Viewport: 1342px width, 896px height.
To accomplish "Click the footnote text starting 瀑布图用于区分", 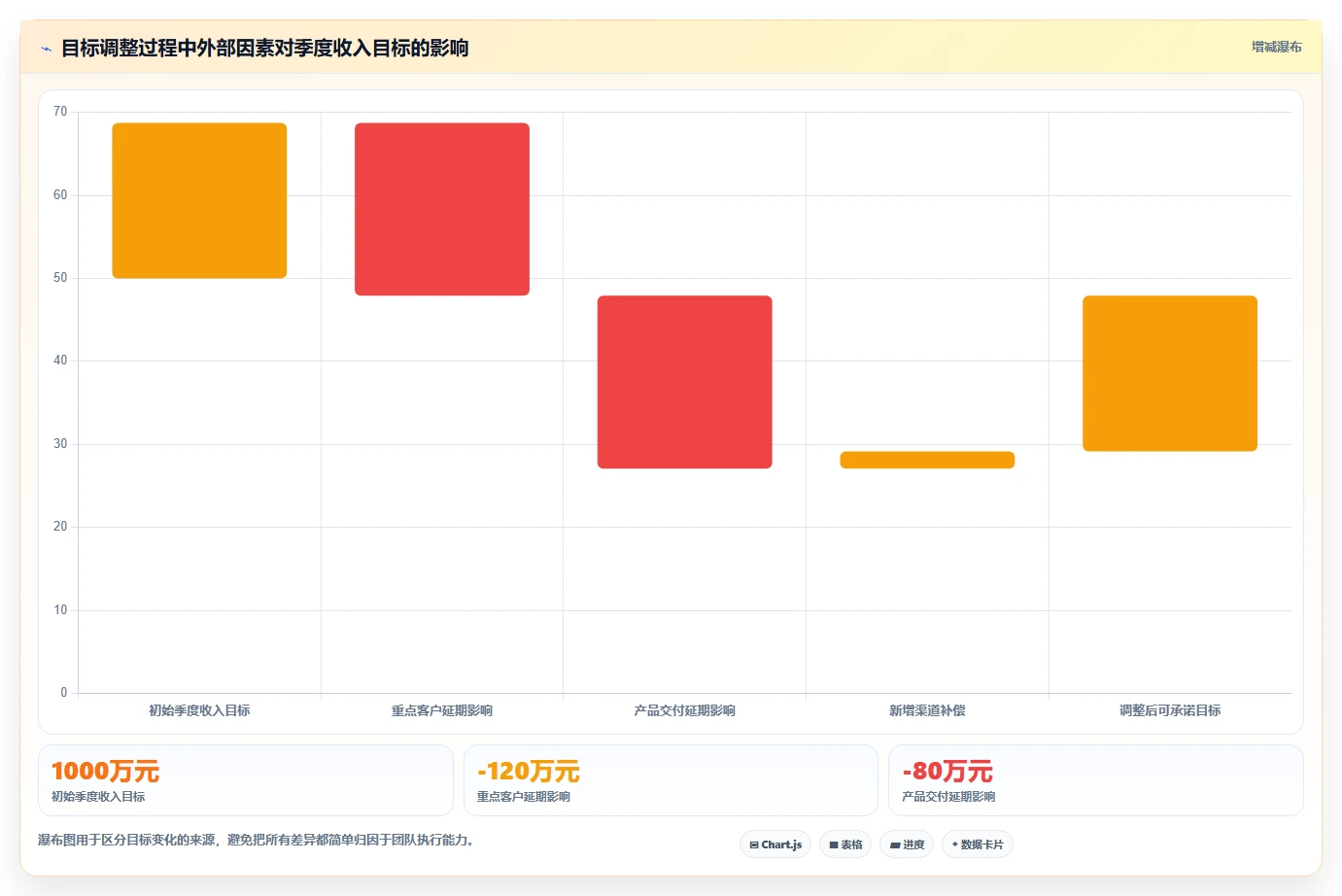I will pyautogui.click(x=256, y=840).
